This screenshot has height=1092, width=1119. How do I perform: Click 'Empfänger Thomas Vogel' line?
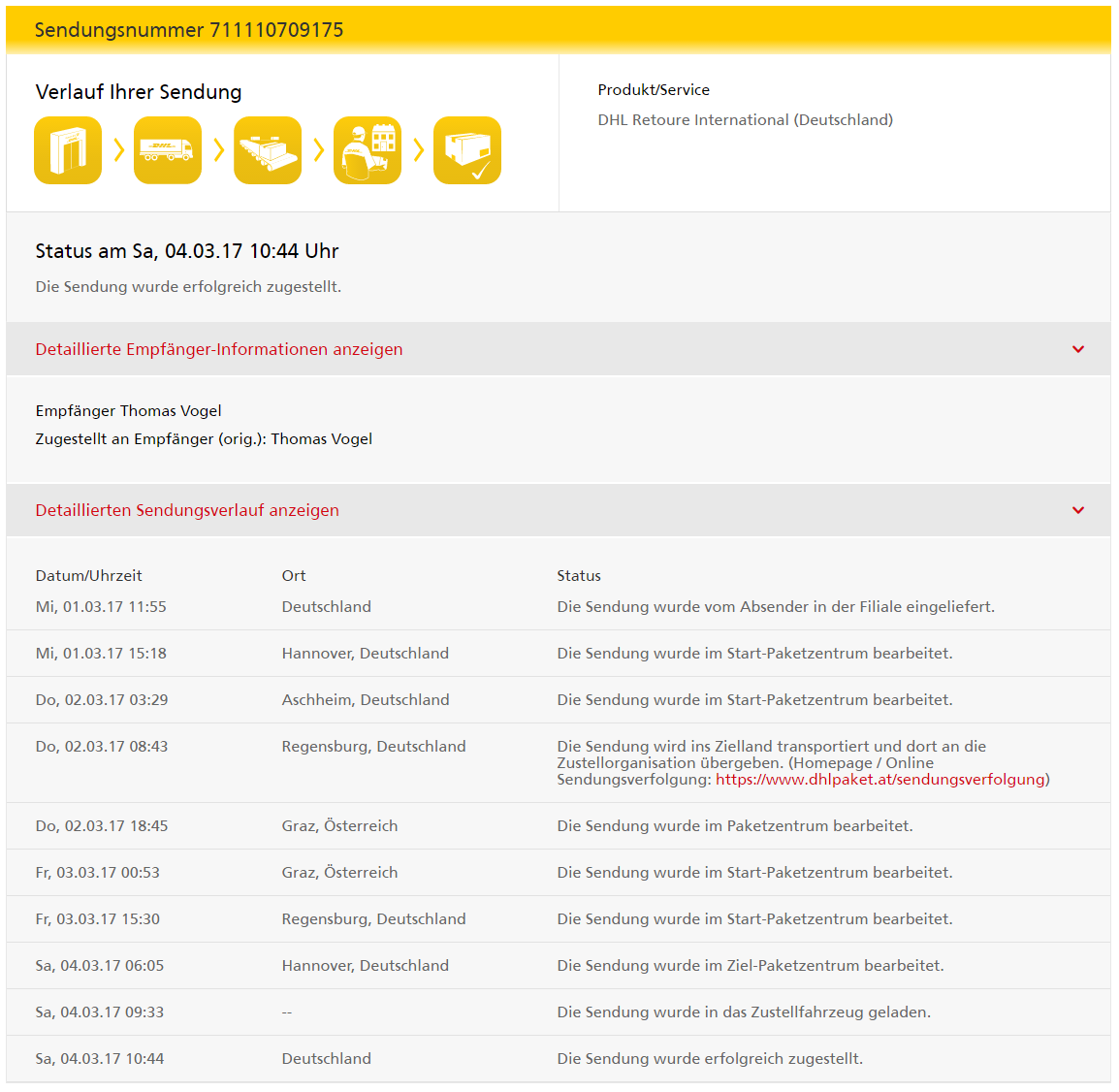click(128, 411)
